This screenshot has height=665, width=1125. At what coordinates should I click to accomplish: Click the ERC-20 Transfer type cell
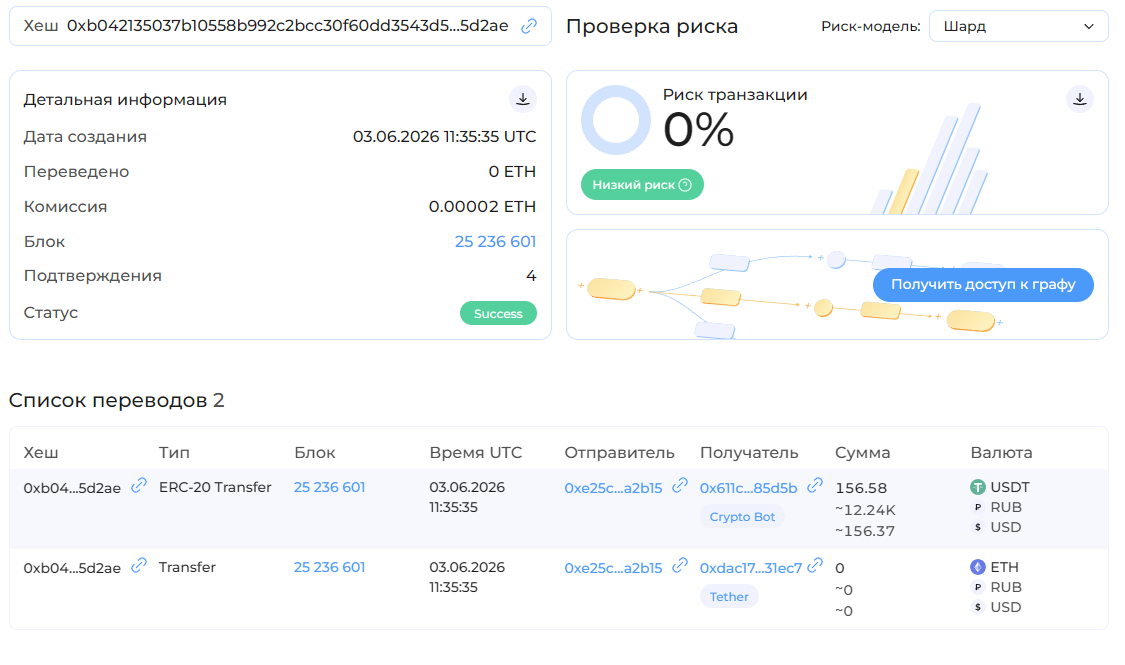215,487
